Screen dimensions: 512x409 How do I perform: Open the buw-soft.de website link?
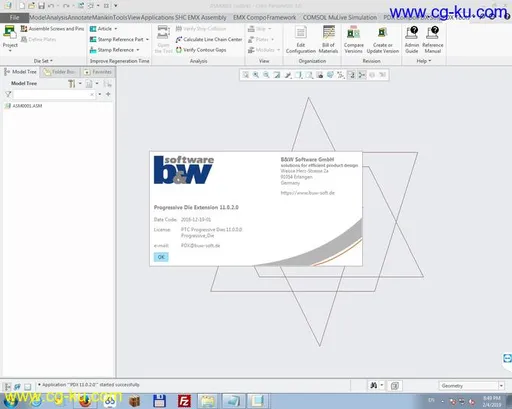(308, 193)
